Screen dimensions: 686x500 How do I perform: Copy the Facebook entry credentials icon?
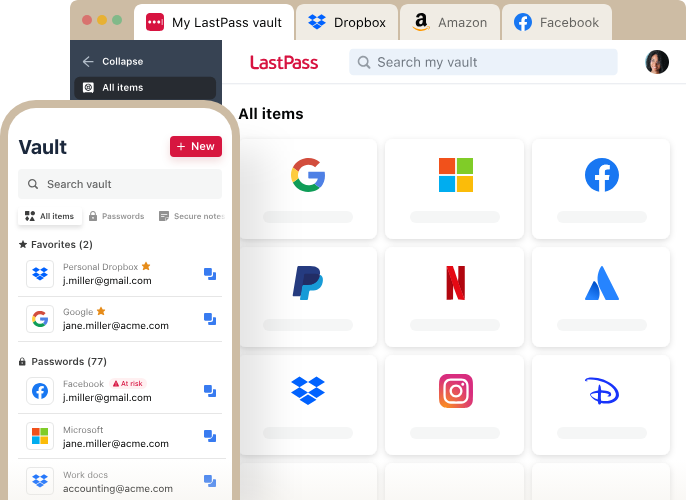(210, 390)
